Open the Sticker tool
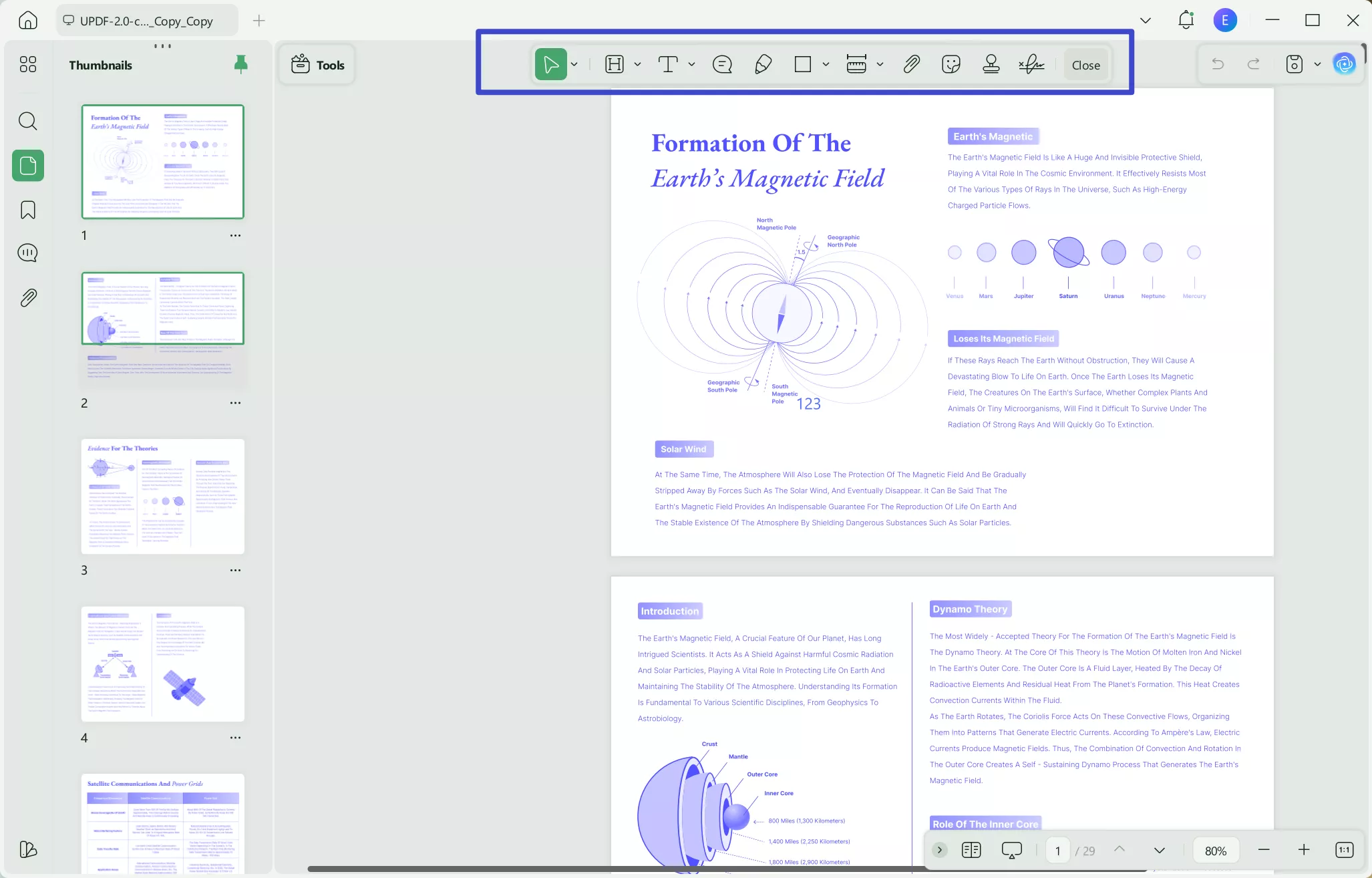The width and height of the screenshot is (1372, 878). point(951,64)
